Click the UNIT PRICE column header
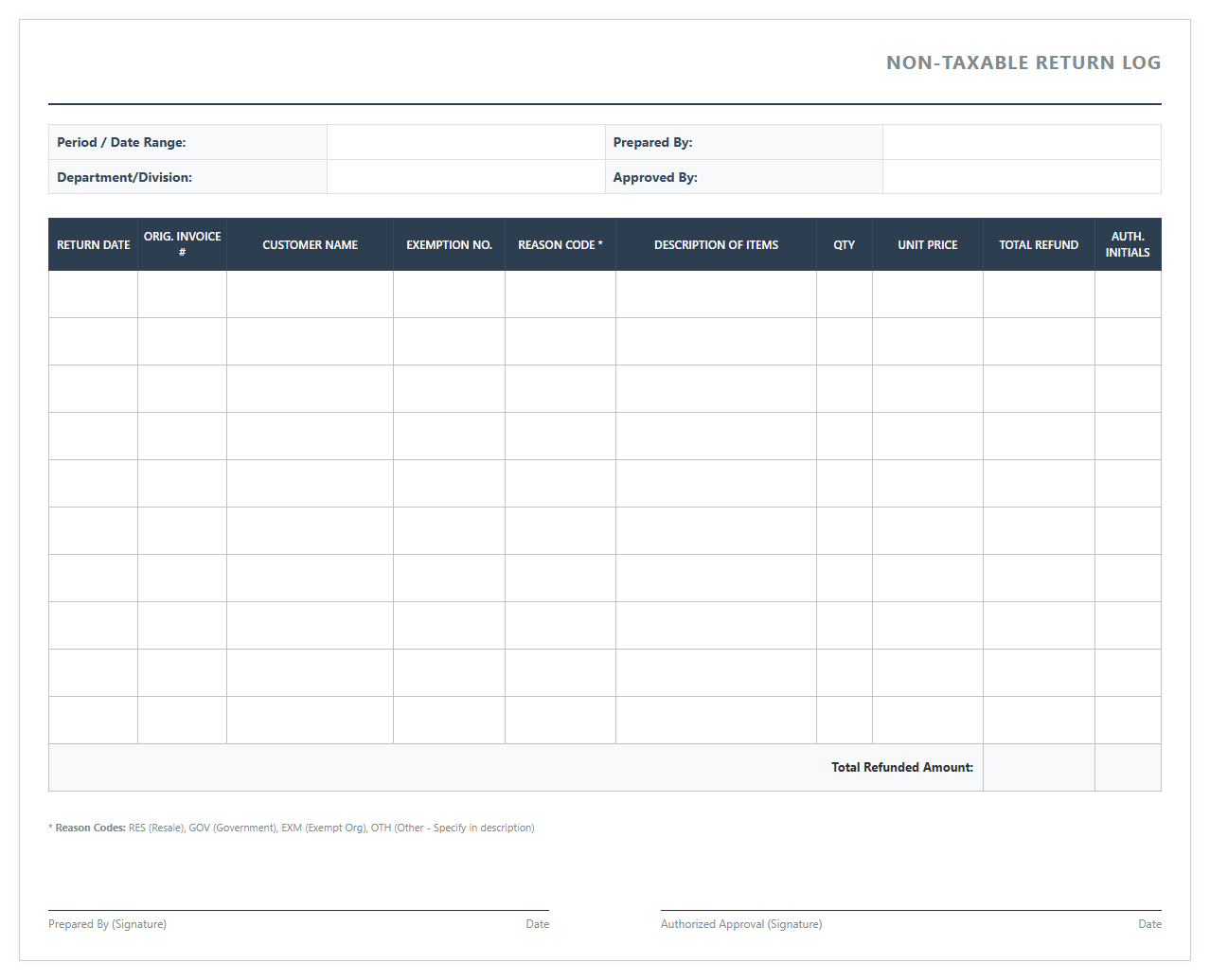1210x980 pixels. [927, 244]
